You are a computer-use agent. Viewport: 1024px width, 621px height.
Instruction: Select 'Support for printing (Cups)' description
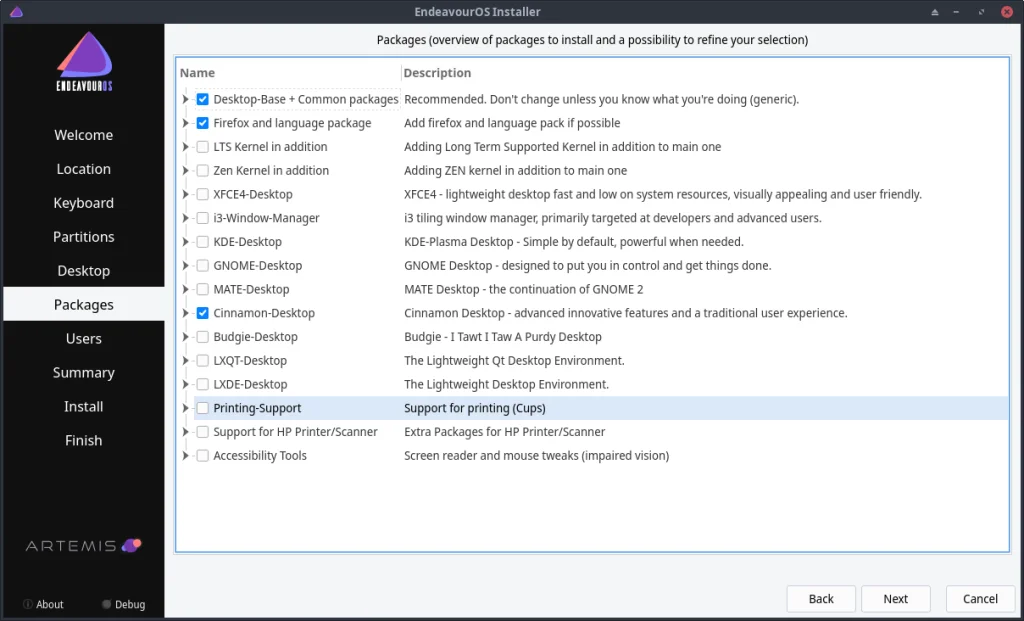point(475,408)
